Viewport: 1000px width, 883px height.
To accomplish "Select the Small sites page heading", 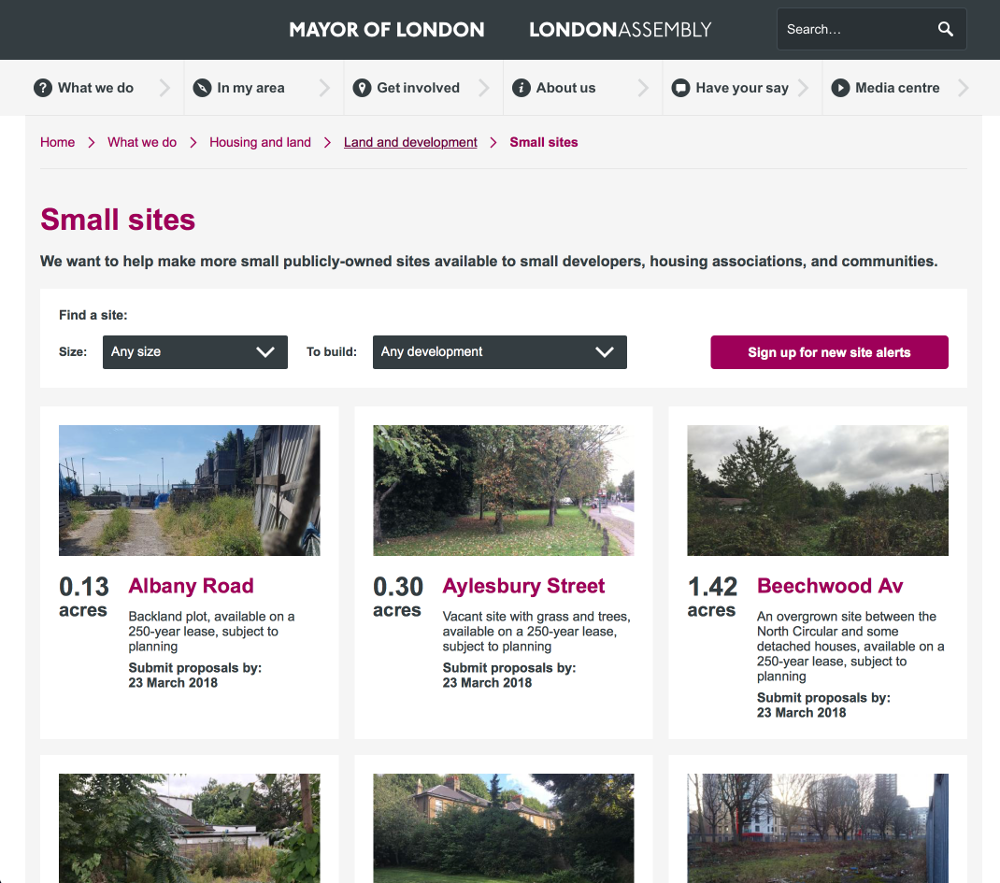I will tap(117, 219).
